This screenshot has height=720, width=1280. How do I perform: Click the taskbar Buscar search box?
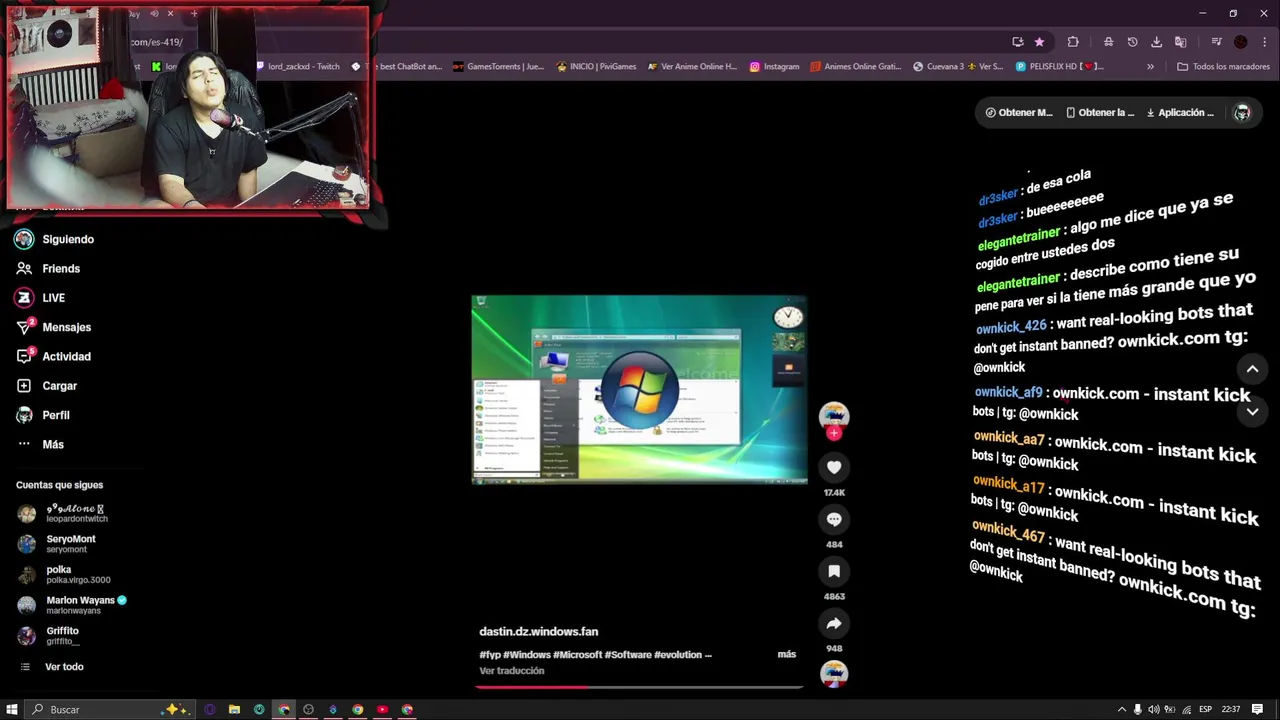click(110, 709)
